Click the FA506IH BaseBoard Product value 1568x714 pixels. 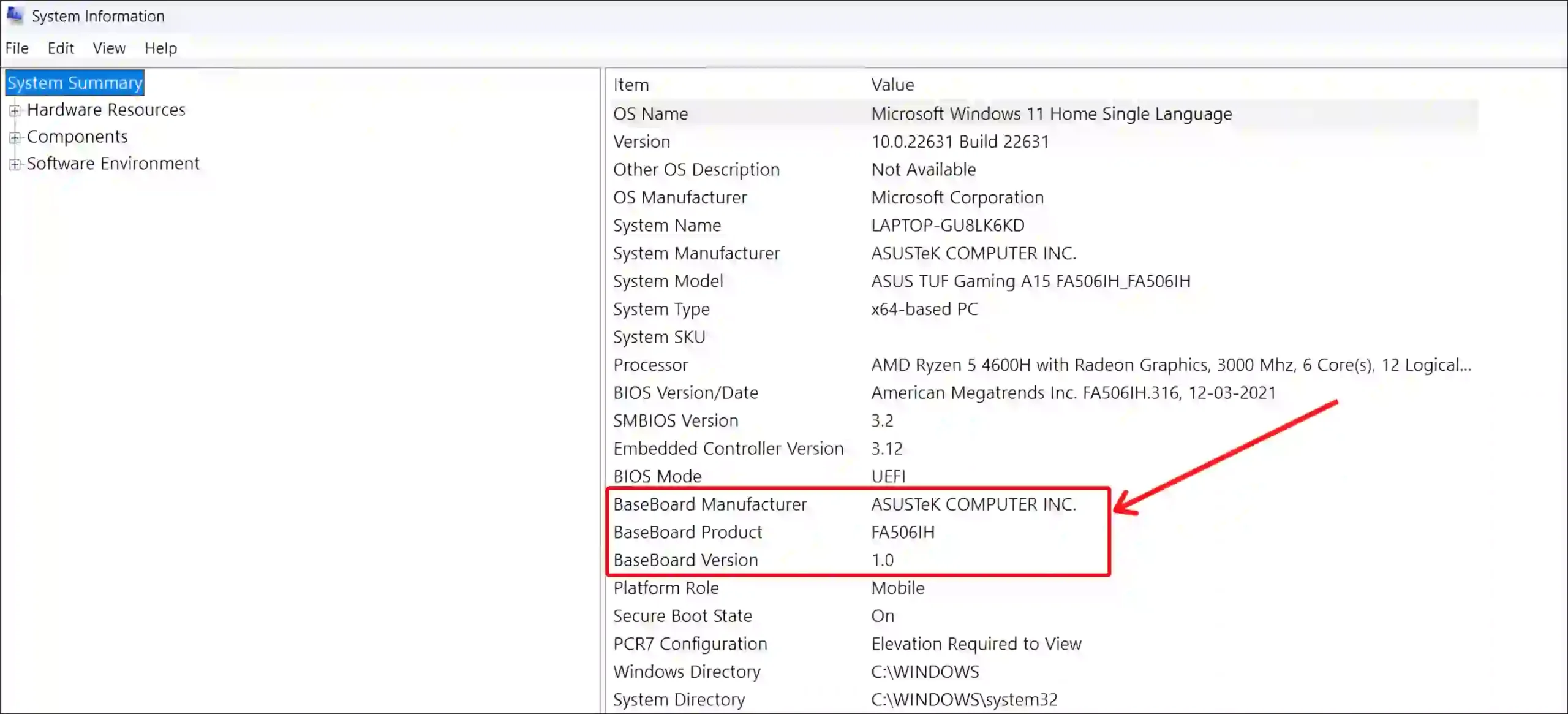point(903,532)
